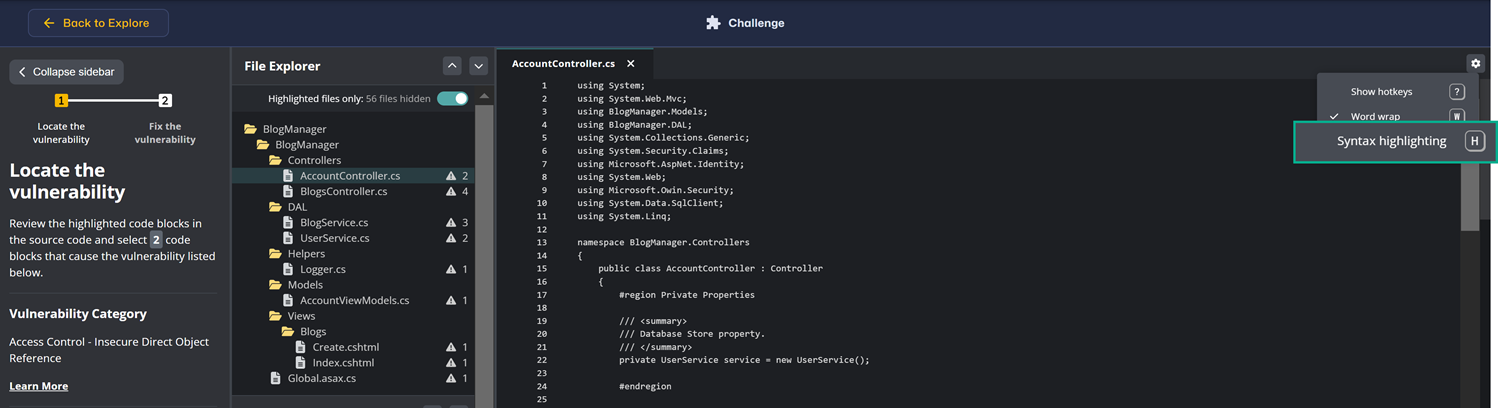Open the Learn More link
This screenshot has width=1498, height=408.
pyautogui.click(x=39, y=386)
